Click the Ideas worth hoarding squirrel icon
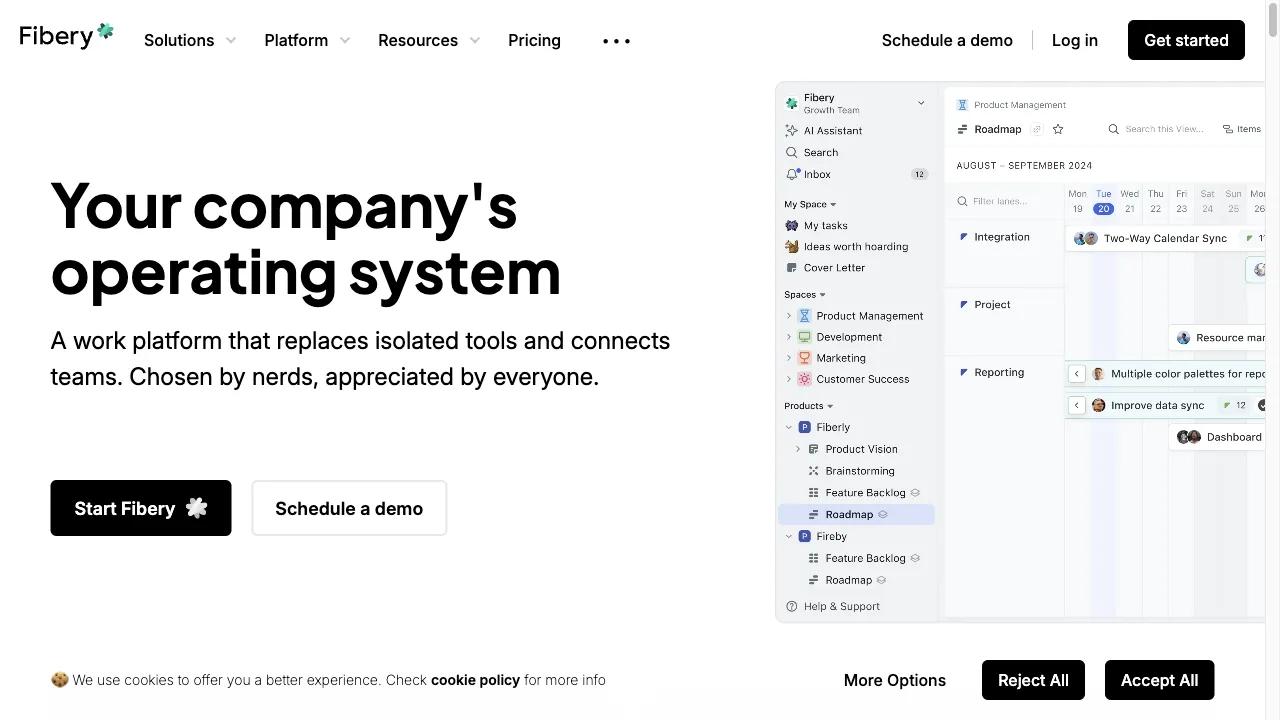This screenshot has width=1280, height=720. coord(792,247)
